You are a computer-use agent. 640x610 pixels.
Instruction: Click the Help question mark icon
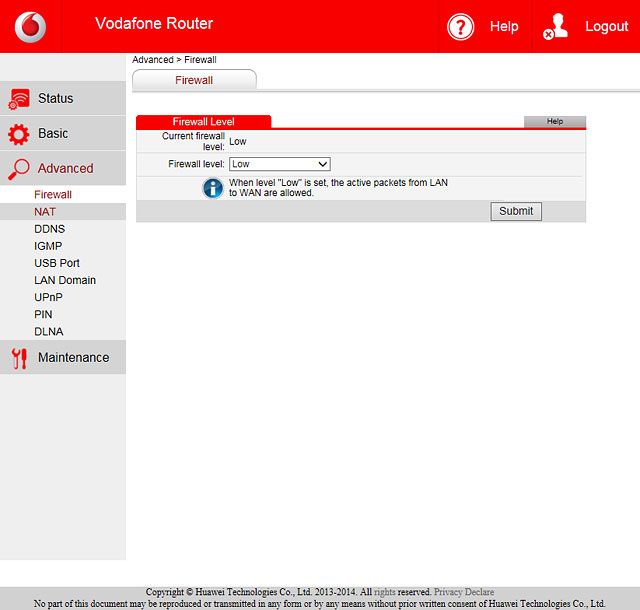click(460, 27)
